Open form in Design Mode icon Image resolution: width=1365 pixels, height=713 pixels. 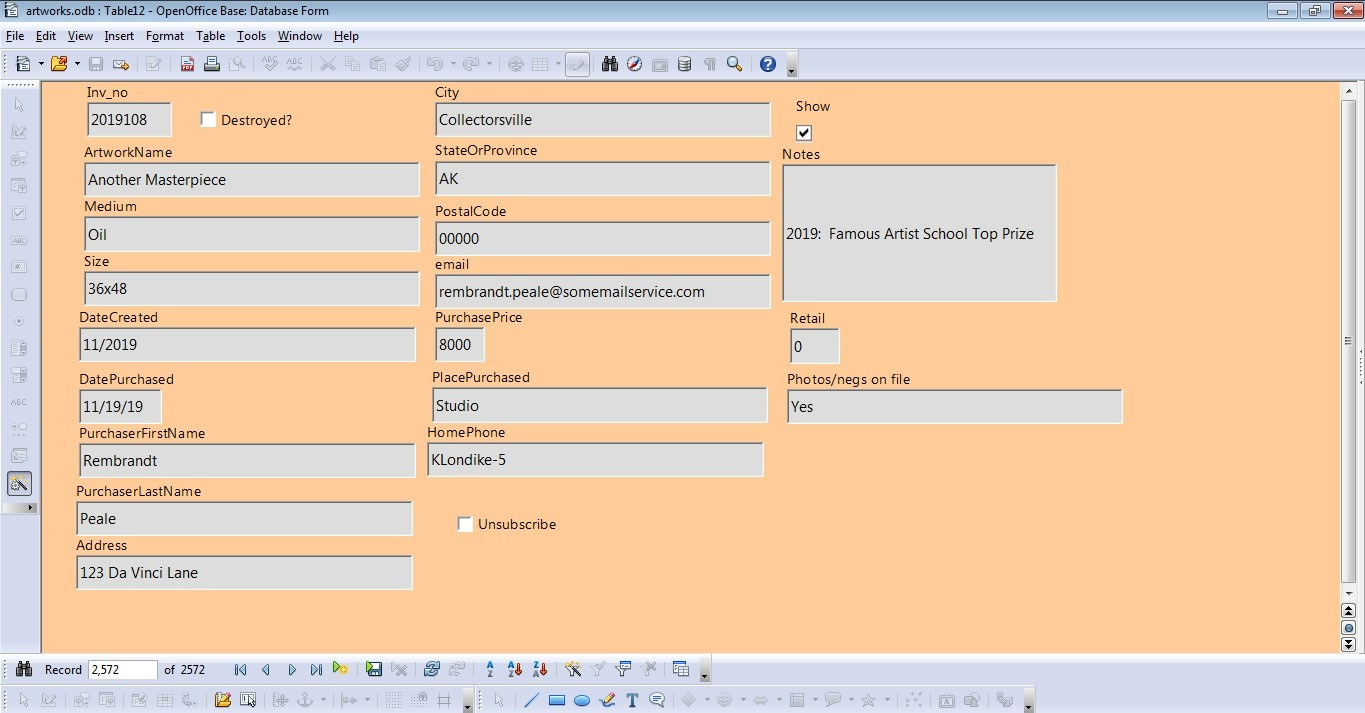pyautogui.click(x=222, y=700)
